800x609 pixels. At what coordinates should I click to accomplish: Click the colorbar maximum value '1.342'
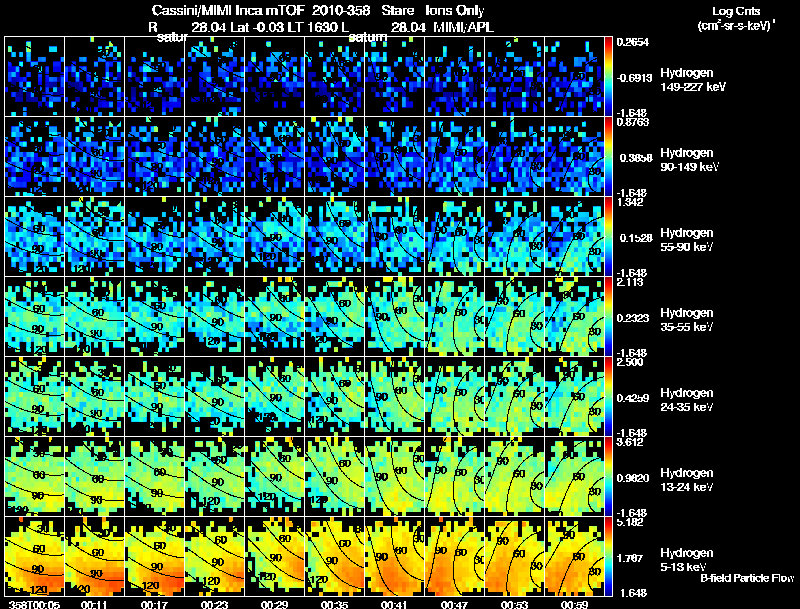pyautogui.click(x=630, y=202)
